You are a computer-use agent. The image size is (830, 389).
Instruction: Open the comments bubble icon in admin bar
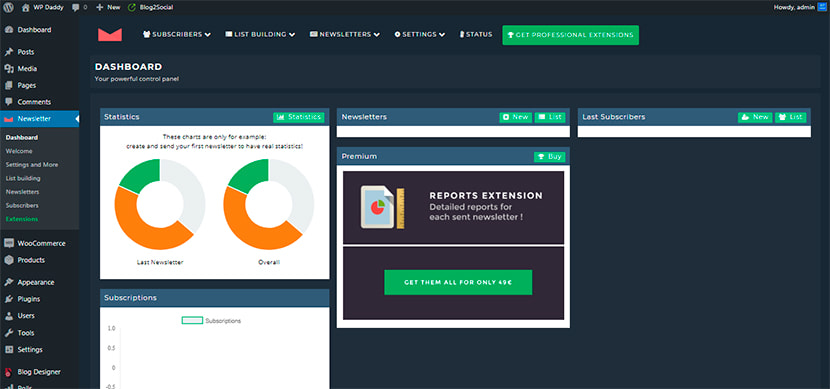coord(75,7)
